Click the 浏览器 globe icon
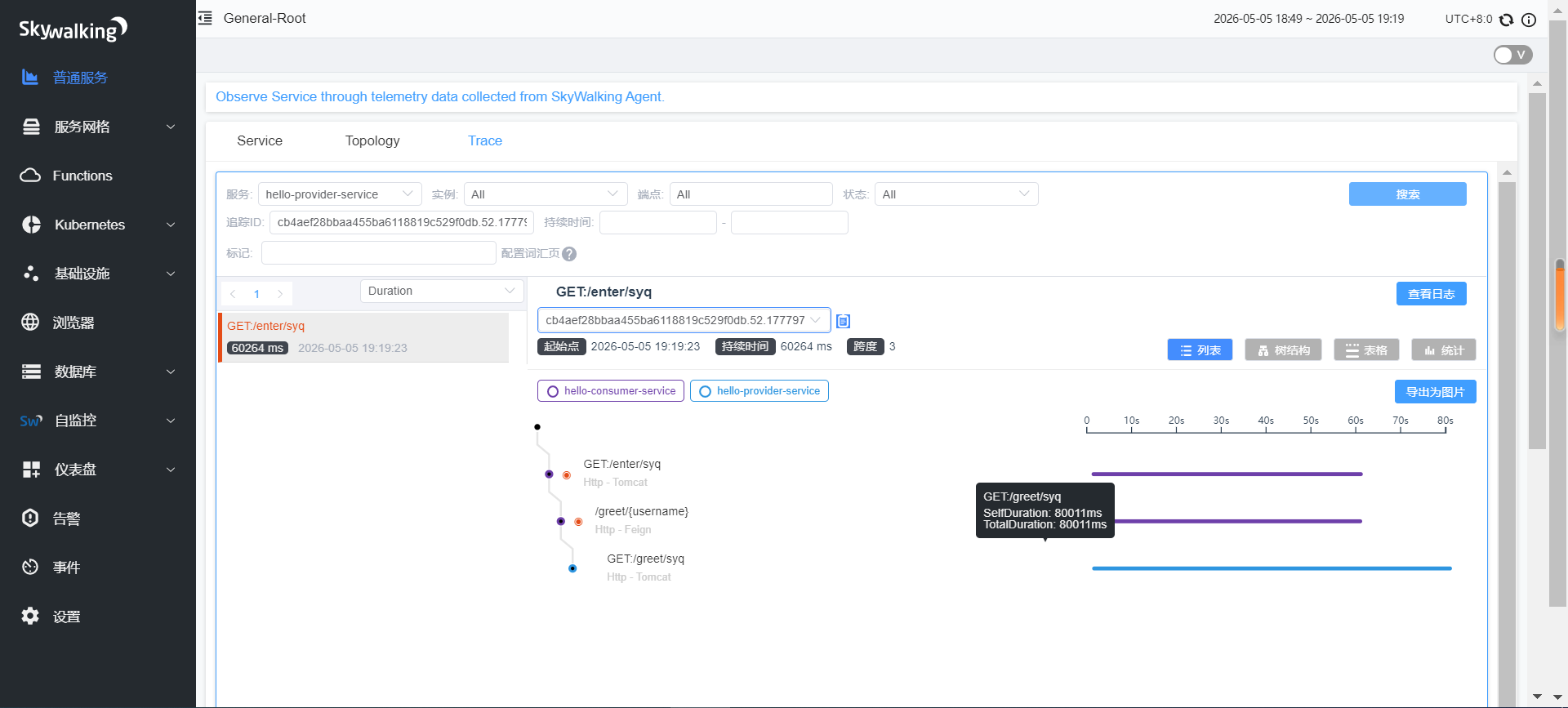Viewport: 1568px width, 708px height. tap(30, 323)
